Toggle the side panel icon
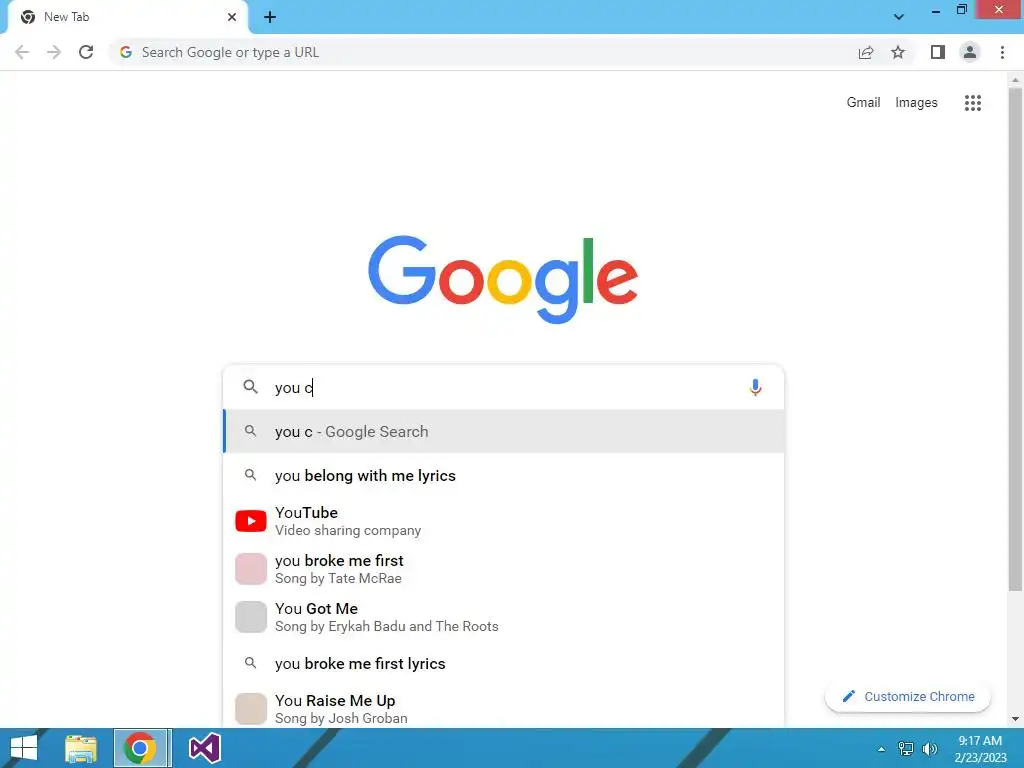 938,52
